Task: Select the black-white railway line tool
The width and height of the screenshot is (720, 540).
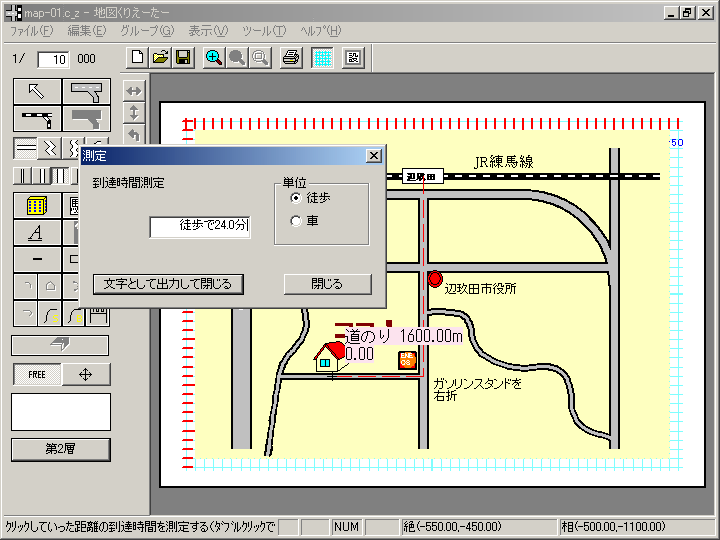Action: pyautogui.click(x=37, y=118)
